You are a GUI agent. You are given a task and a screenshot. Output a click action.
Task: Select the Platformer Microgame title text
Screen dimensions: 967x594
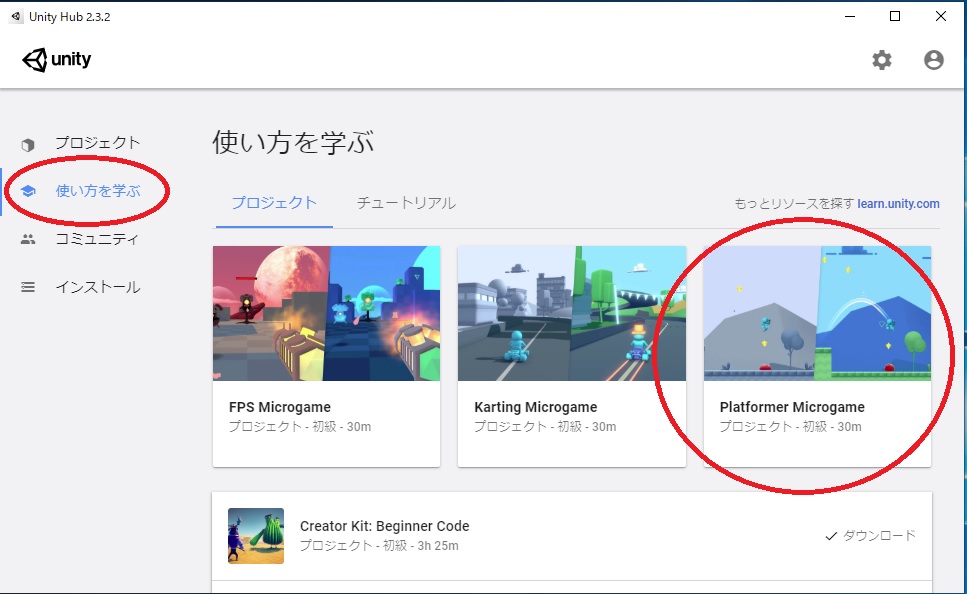[792, 407]
